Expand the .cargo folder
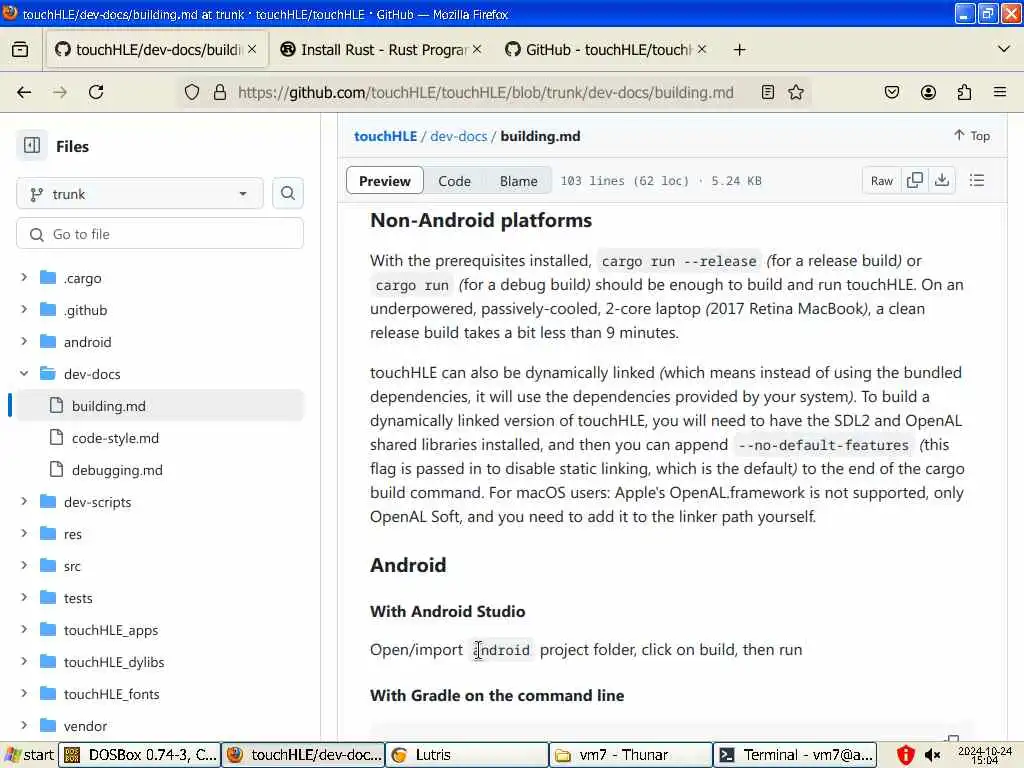Screen dimensions: 1024x768 pos(24,278)
